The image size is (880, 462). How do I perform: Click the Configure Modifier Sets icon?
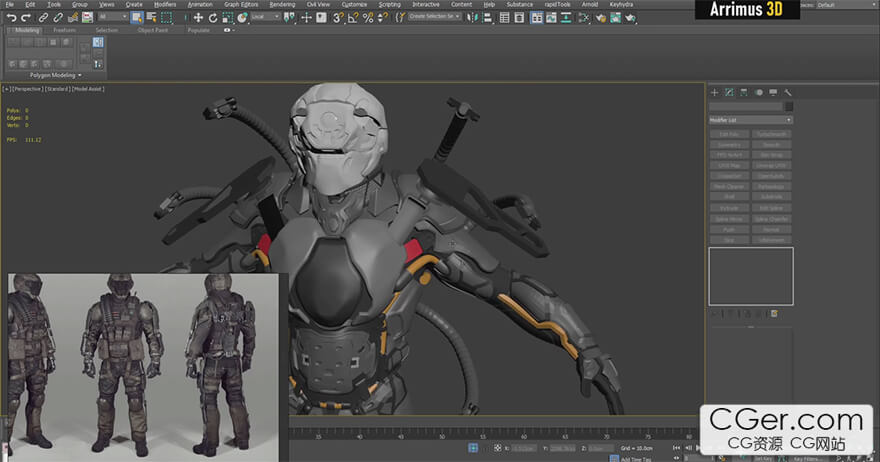click(774, 314)
